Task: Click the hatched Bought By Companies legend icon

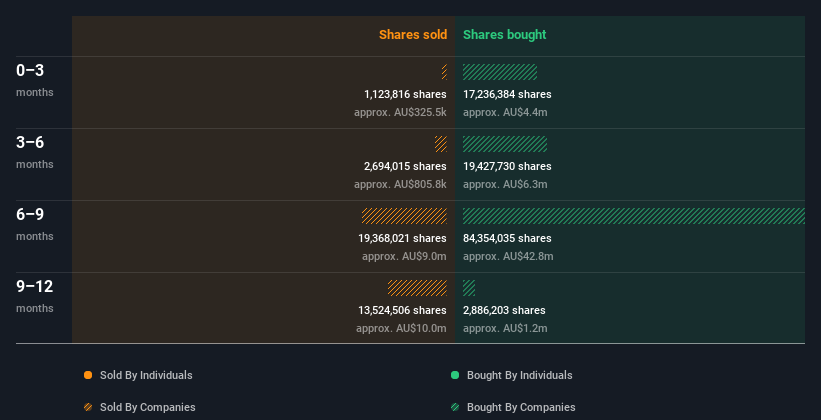Action: (455, 407)
